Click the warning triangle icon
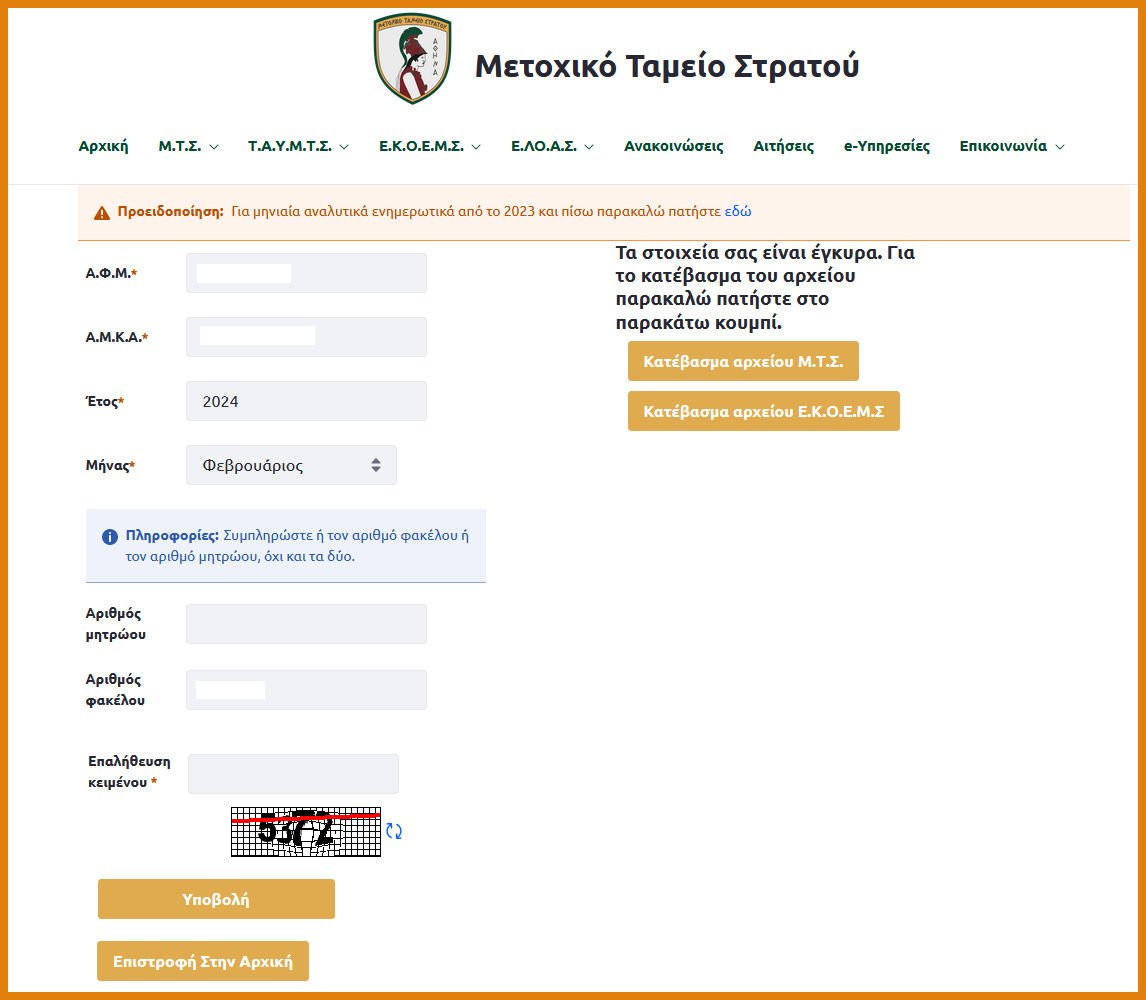1146x1000 pixels. tap(102, 213)
